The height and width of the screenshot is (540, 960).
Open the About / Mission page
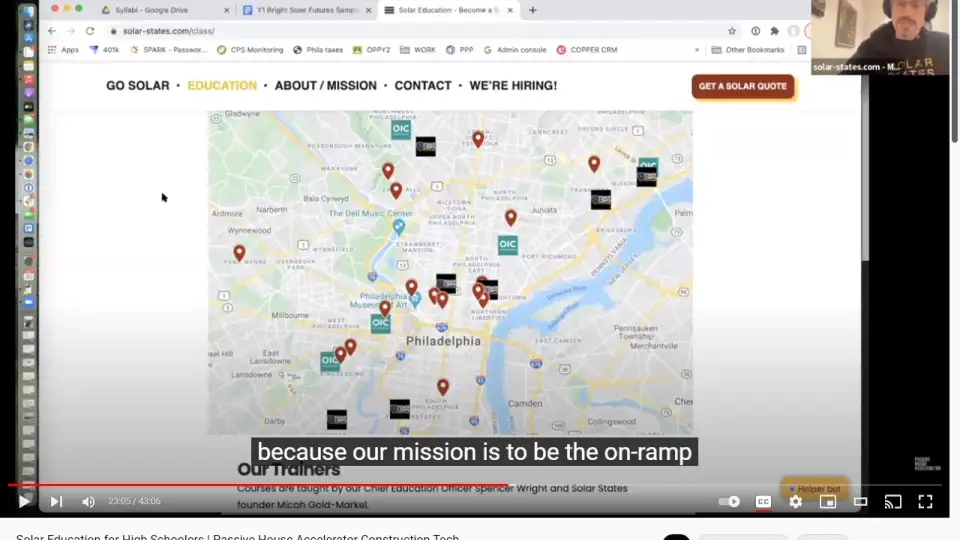325,86
